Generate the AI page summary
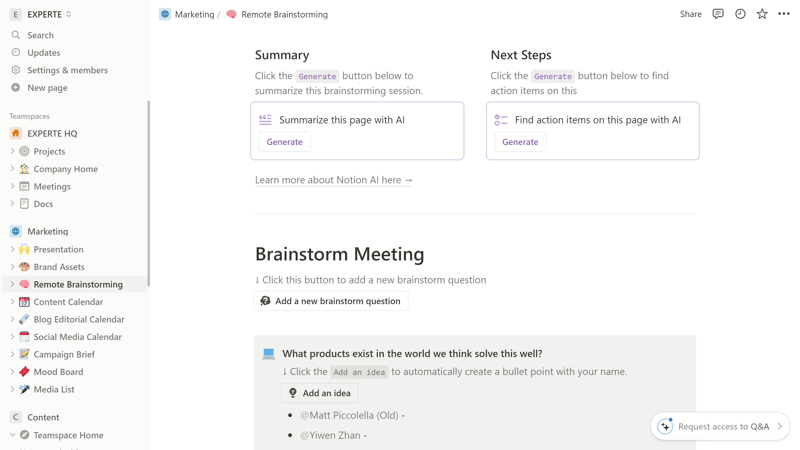 [284, 142]
